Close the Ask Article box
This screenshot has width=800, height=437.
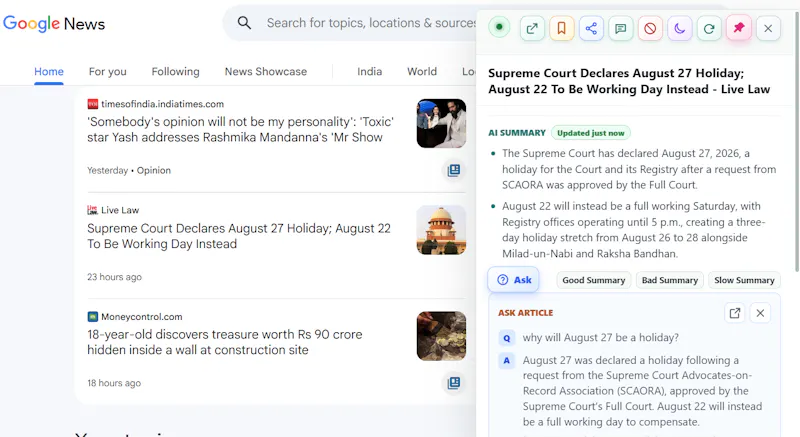[760, 313]
